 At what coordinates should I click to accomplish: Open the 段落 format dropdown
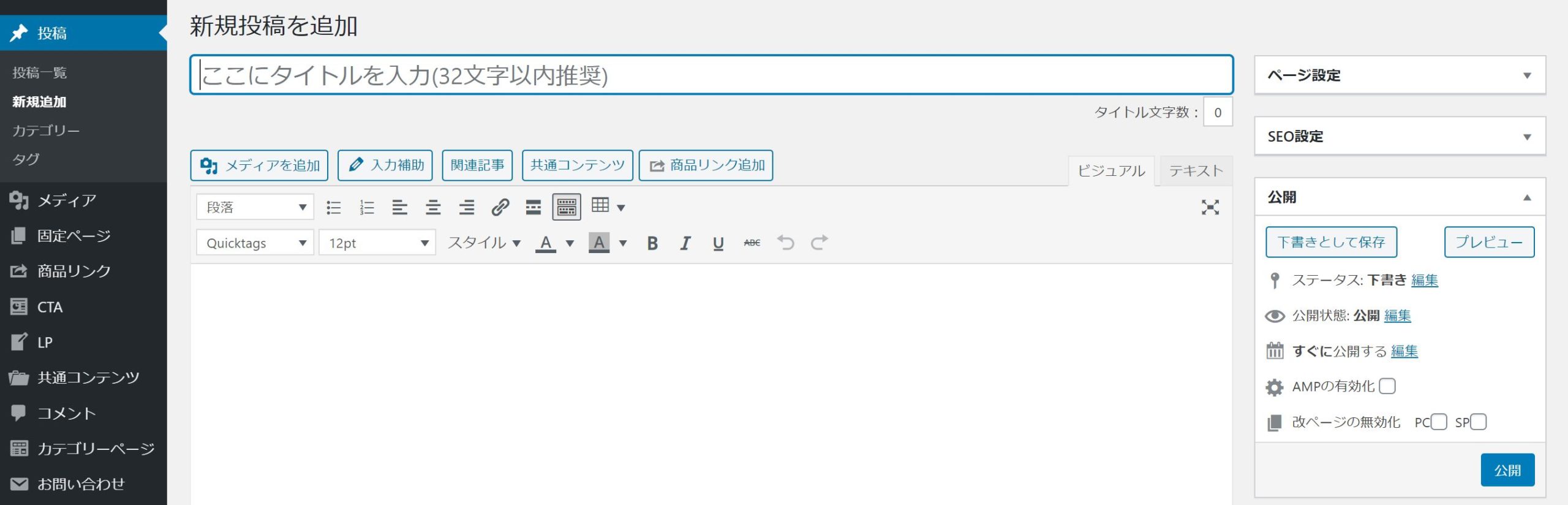[x=255, y=207]
